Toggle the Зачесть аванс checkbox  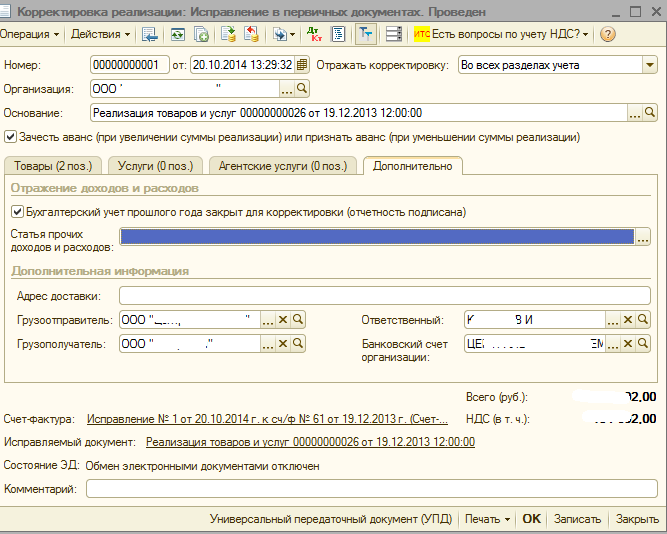point(10,136)
